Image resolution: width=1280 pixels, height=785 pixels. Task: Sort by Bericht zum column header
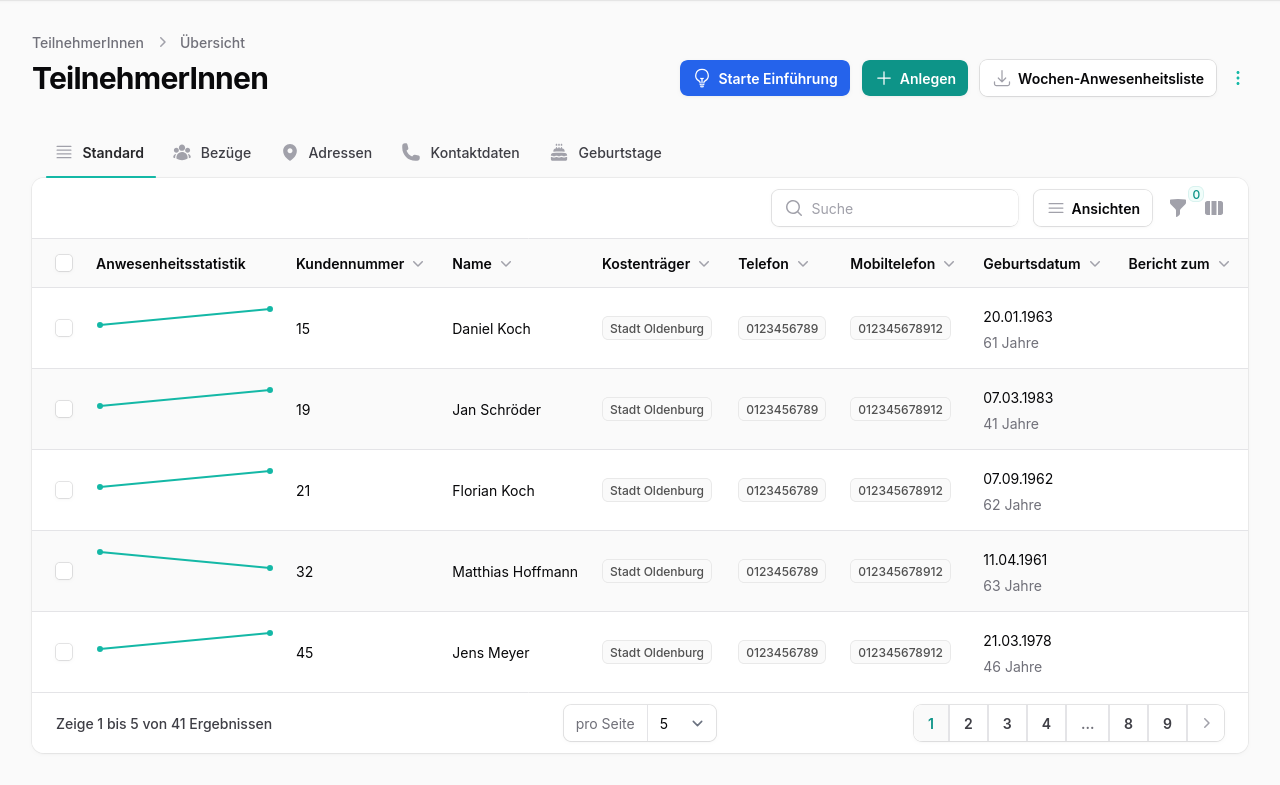tap(1179, 264)
